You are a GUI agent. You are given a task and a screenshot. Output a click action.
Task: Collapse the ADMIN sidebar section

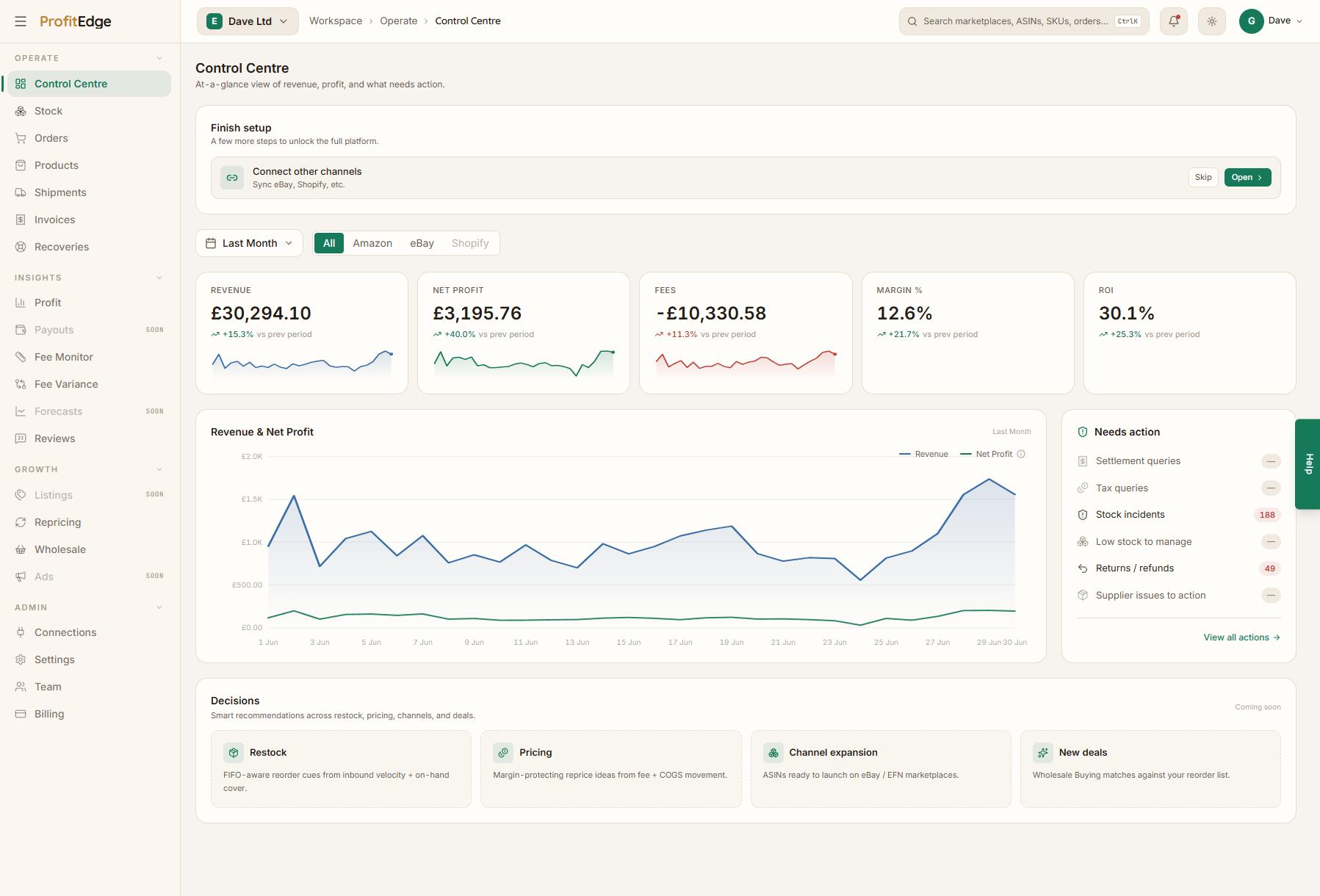159,607
